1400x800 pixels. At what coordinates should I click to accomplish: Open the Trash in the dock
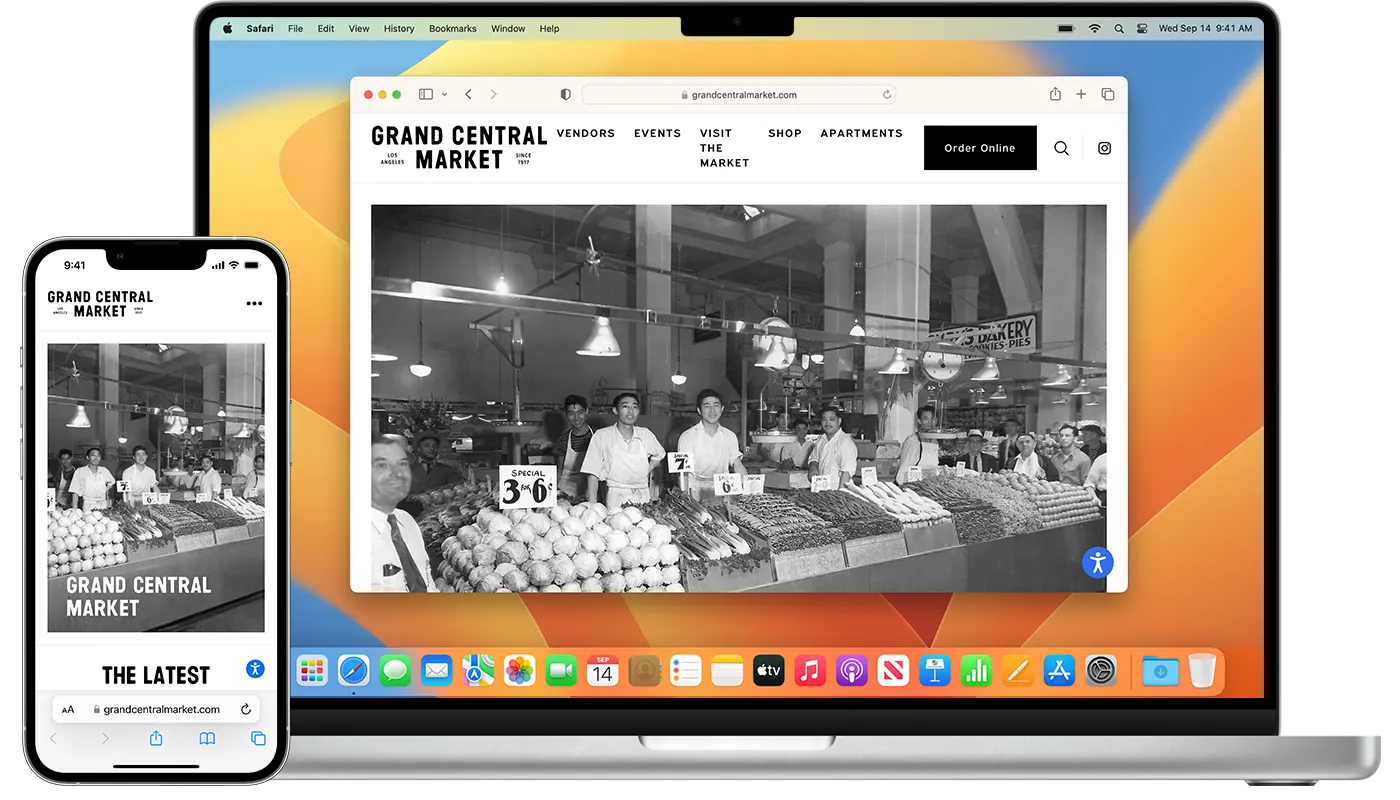tap(1202, 671)
